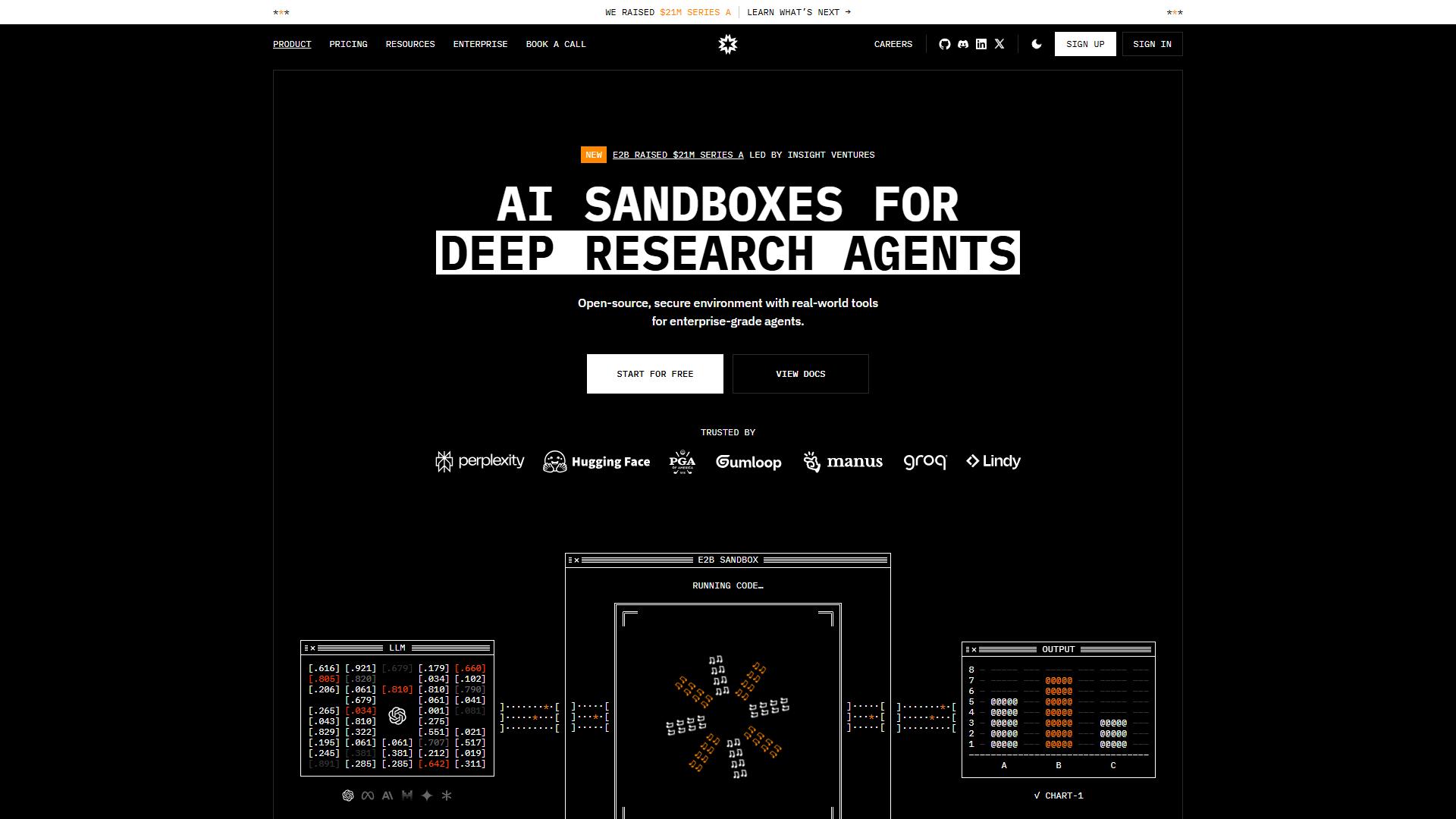Click the red [.810] value in LLM panel
This screenshot has height=819, width=1456.
point(397,689)
